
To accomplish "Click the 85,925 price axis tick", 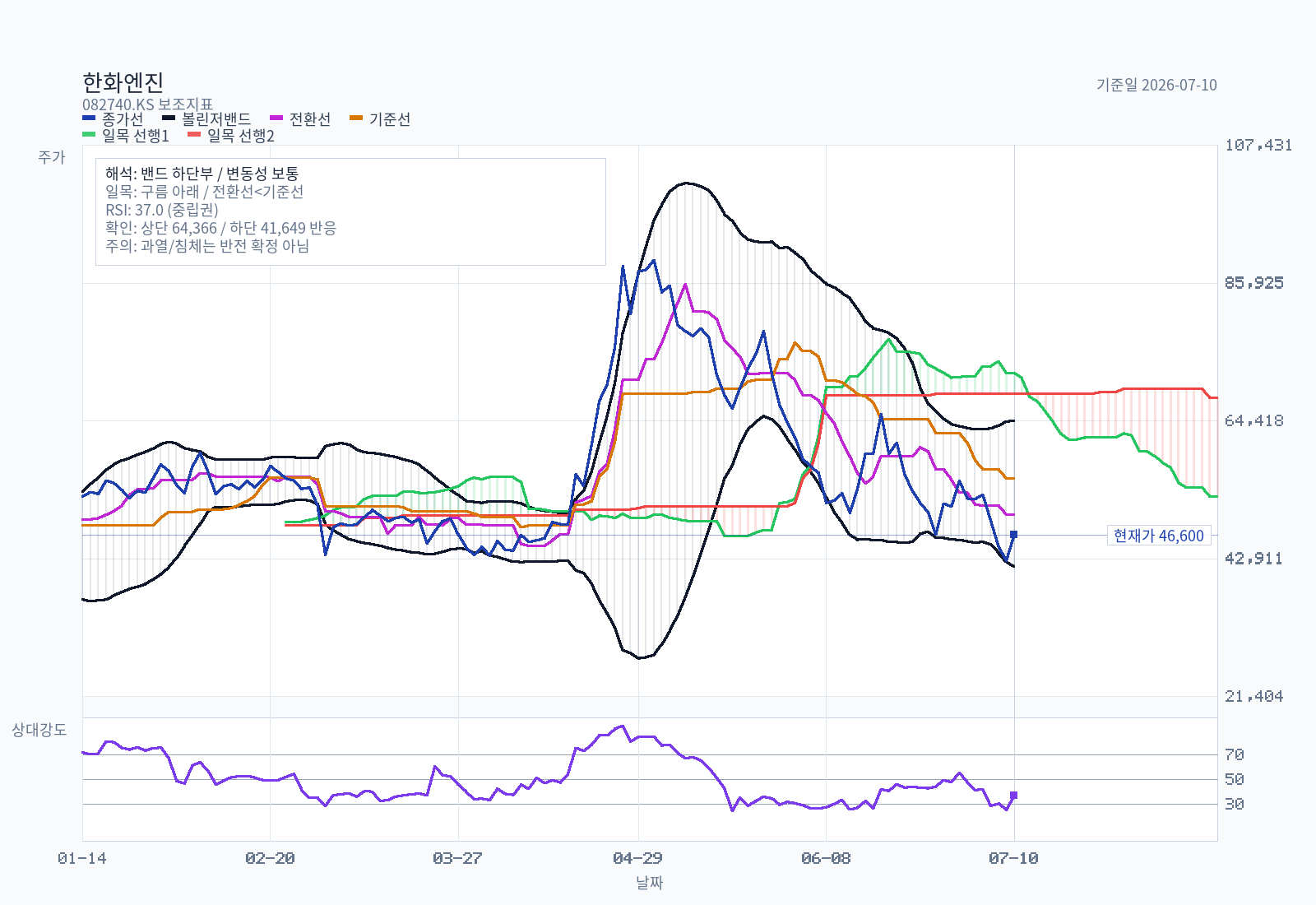I will click(x=1254, y=283).
